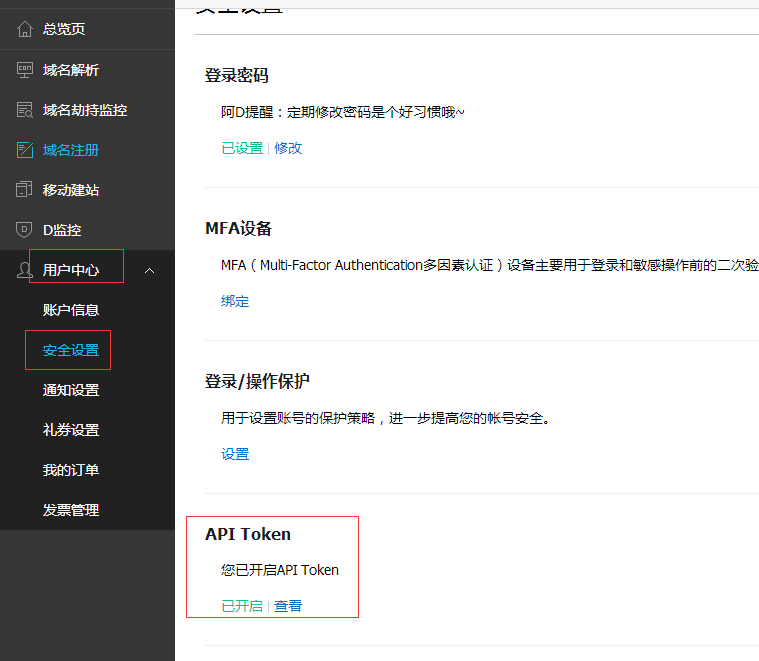Click the edit icon beside 域名注册
This screenshot has height=661, width=759.
click(x=25, y=150)
